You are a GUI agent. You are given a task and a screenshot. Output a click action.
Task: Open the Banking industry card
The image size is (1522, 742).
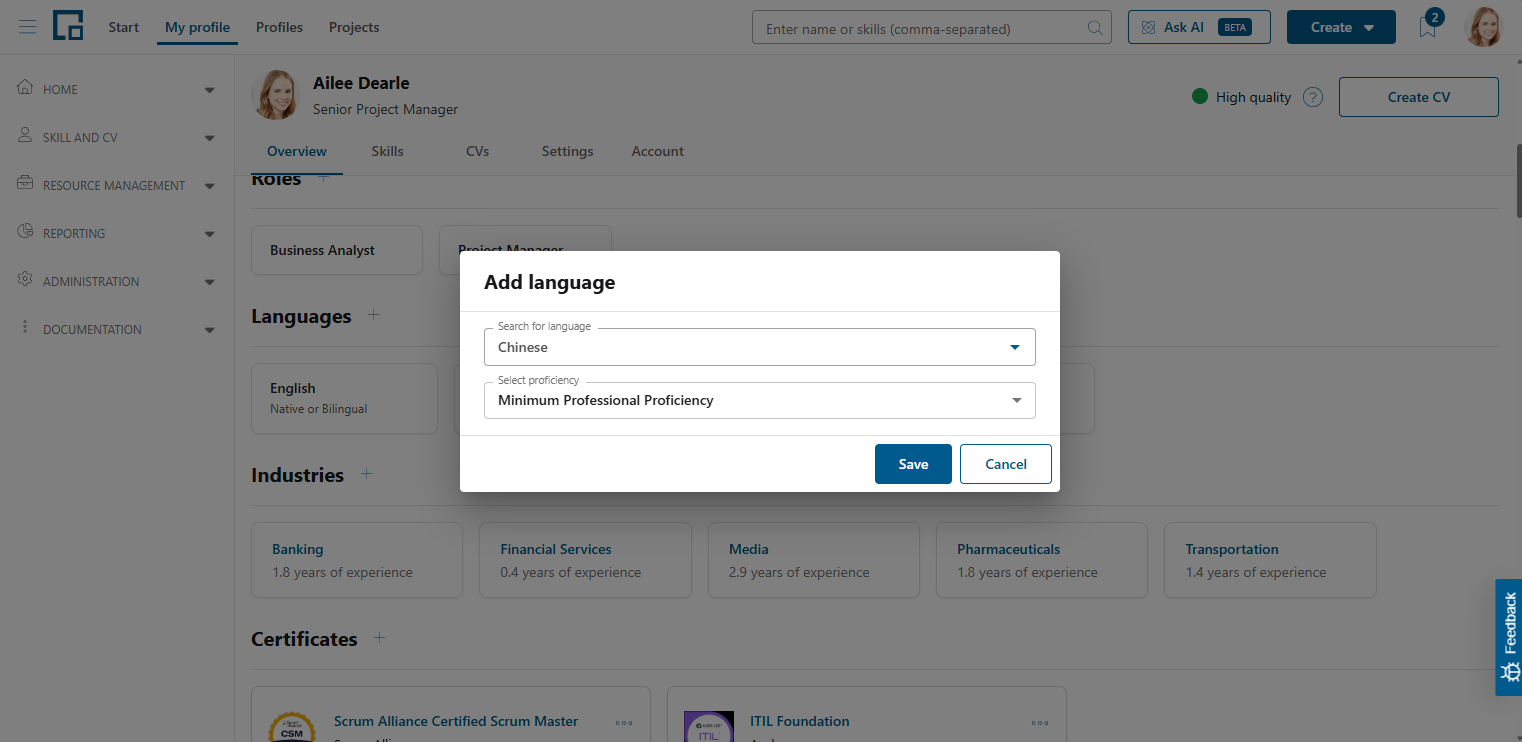[357, 560]
